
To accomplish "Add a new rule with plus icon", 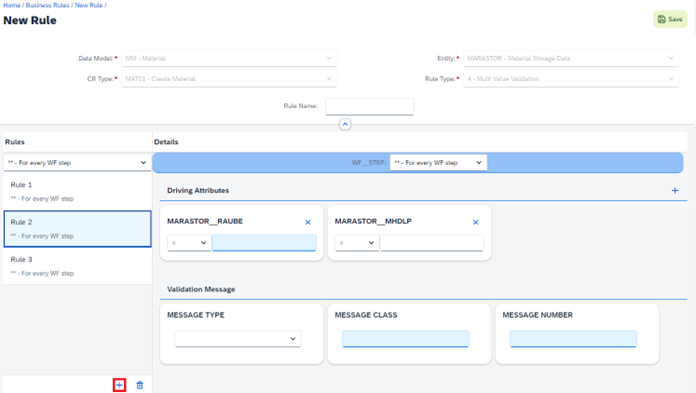I will click(x=119, y=385).
